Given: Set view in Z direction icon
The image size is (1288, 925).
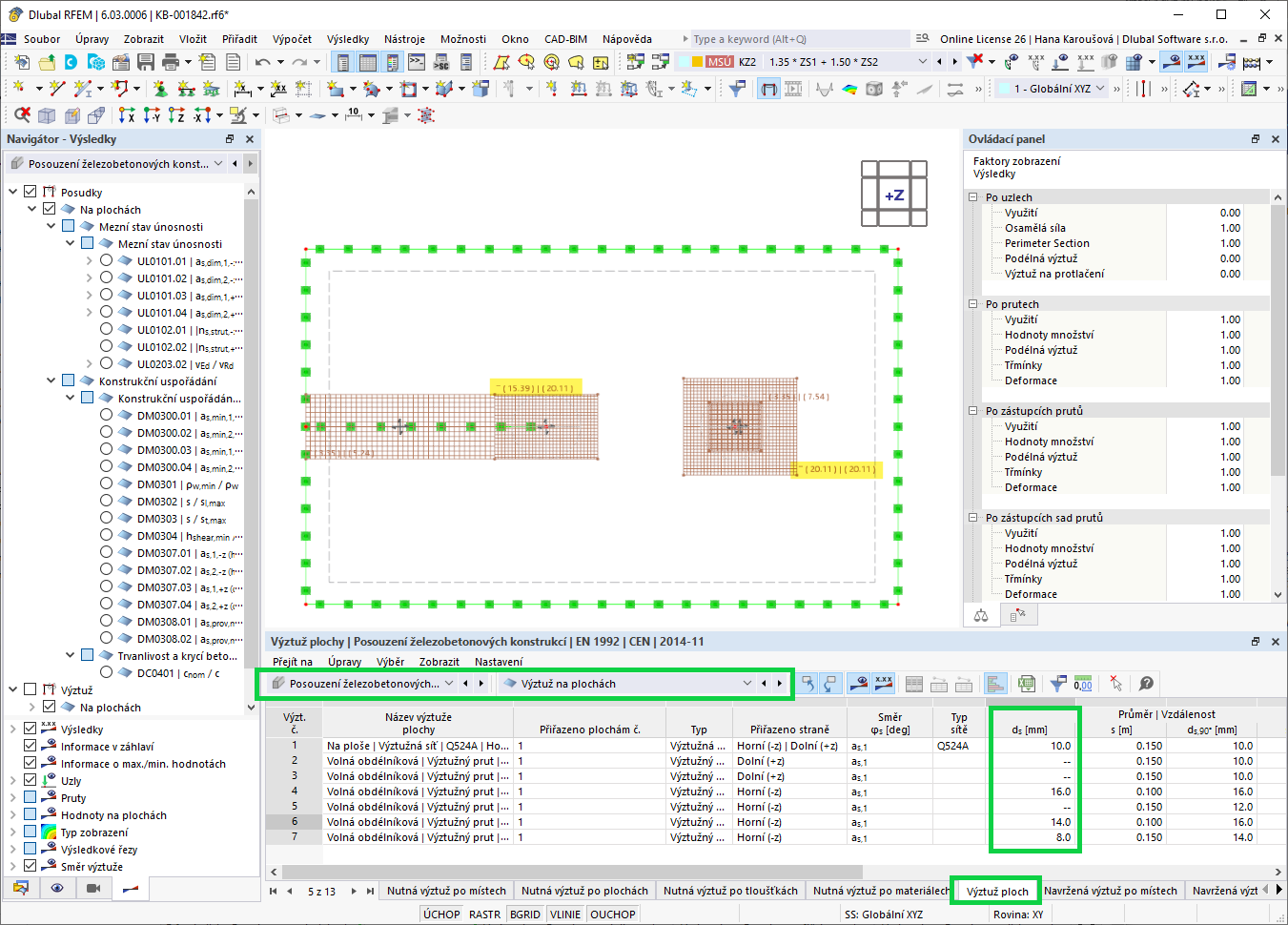Looking at the screenshot, I should tap(176, 115).
